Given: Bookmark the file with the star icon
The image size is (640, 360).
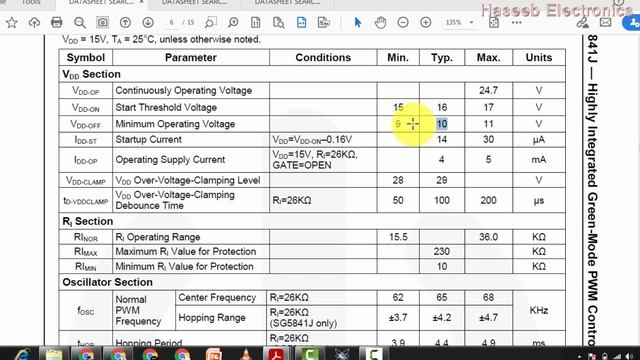Looking at the screenshot, I should [x=12, y=22].
